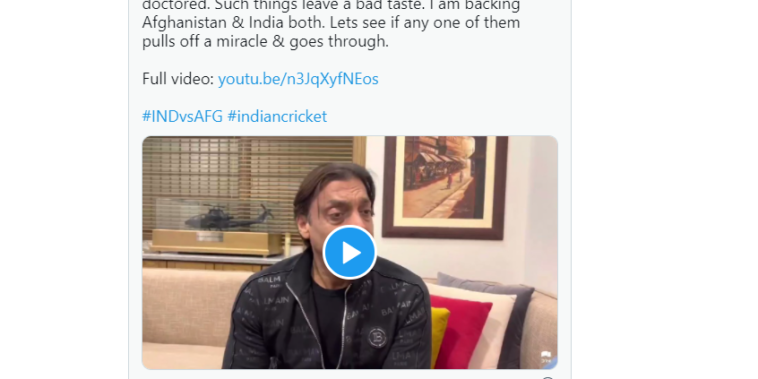This screenshot has width=758, height=379.
Task: Click the "Full video:" label text
Action: [178, 79]
